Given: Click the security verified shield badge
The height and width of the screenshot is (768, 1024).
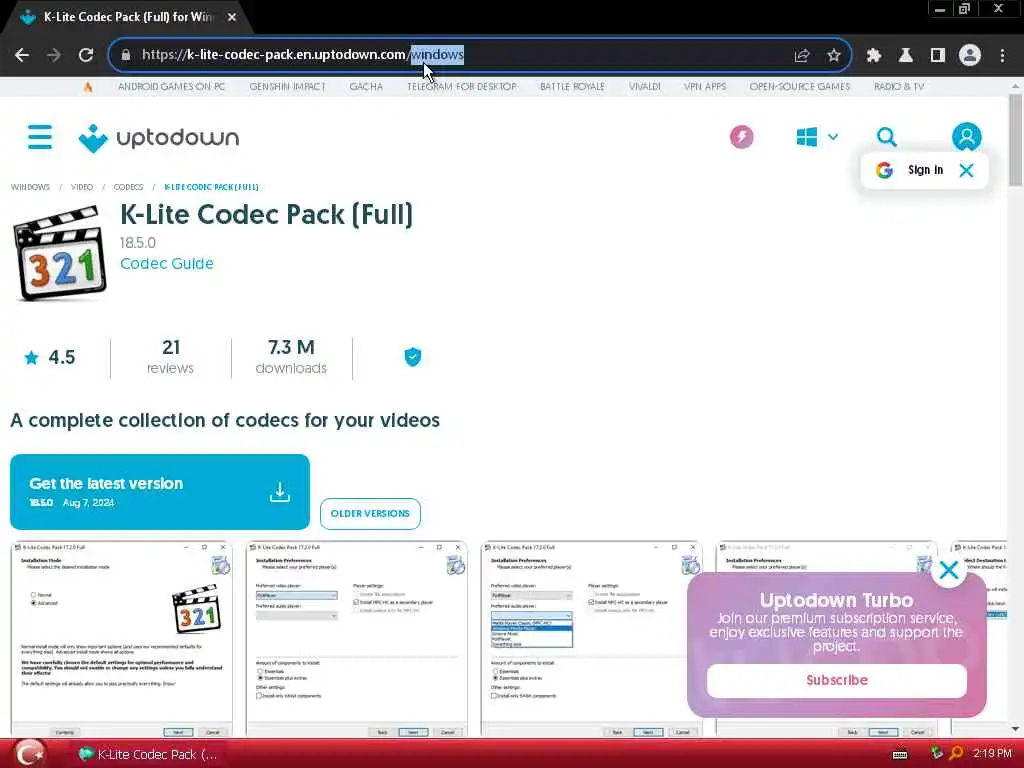Looking at the screenshot, I should click(413, 357).
